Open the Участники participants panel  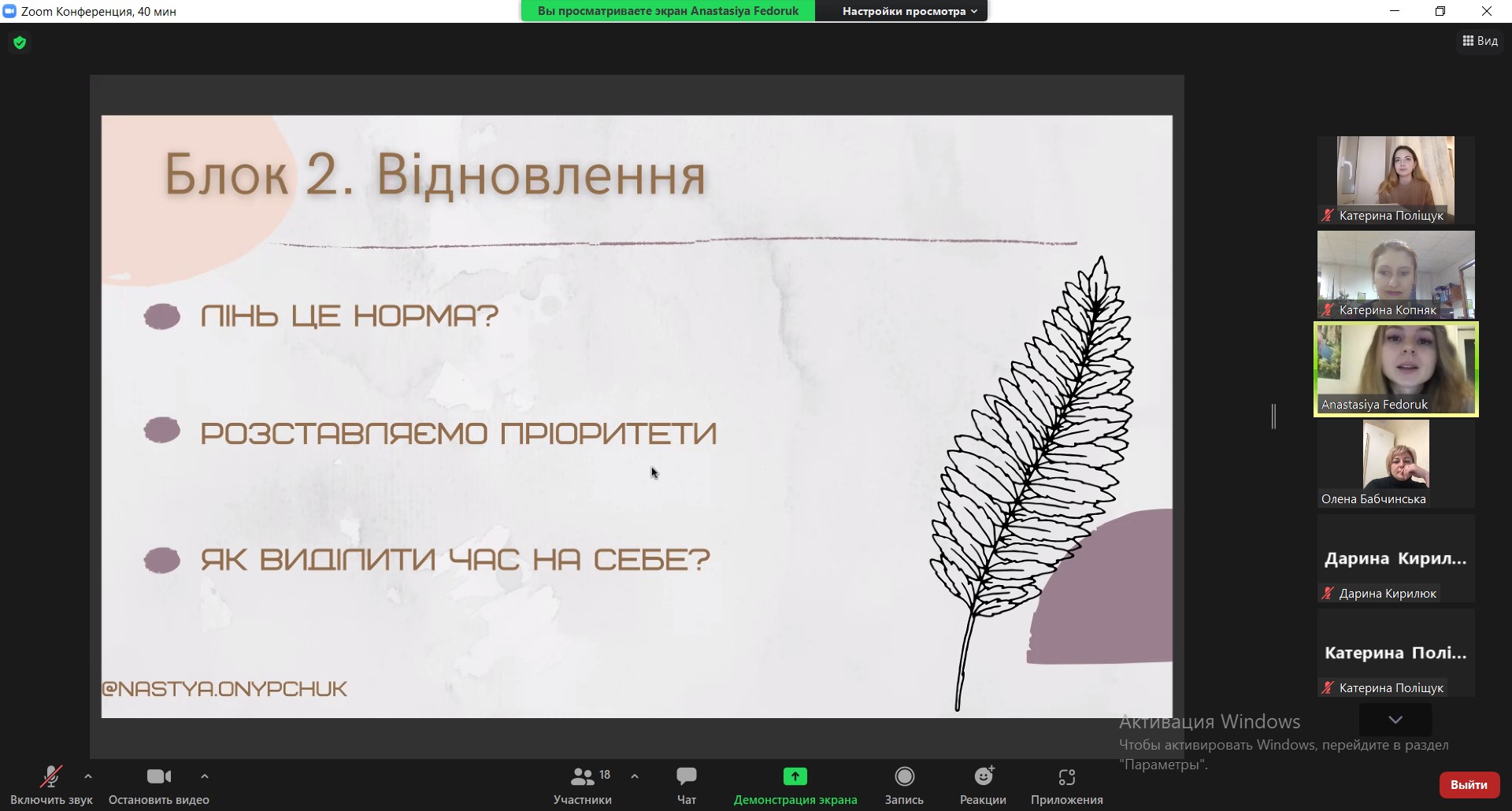(x=583, y=786)
